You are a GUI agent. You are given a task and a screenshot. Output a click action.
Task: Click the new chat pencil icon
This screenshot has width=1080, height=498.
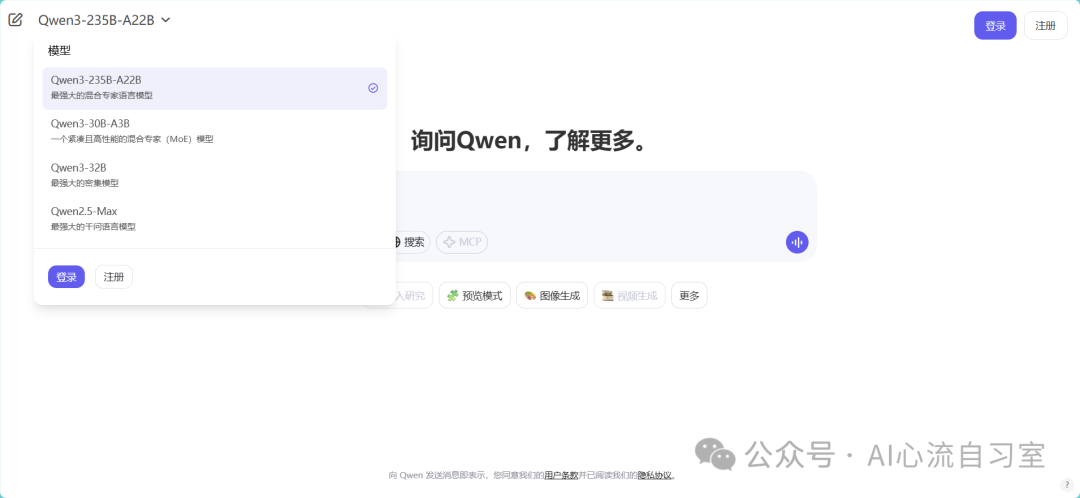(x=15, y=19)
